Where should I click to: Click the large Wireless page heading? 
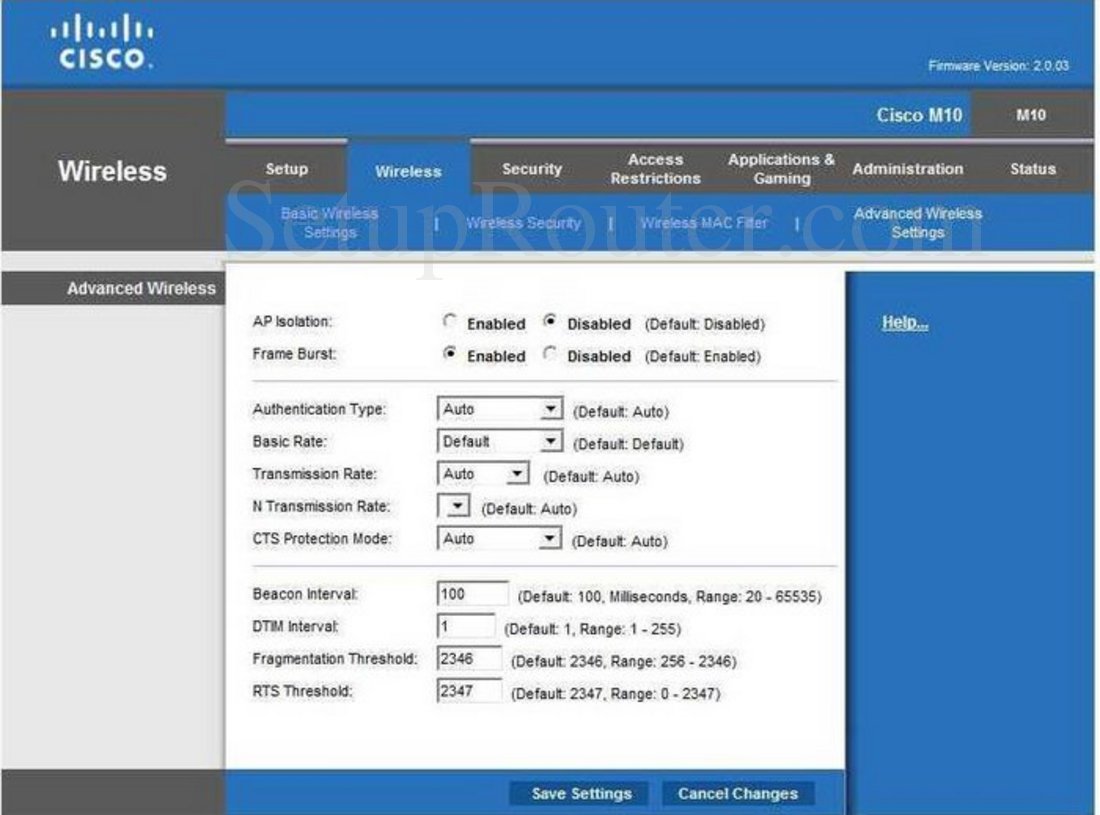pos(112,171)
